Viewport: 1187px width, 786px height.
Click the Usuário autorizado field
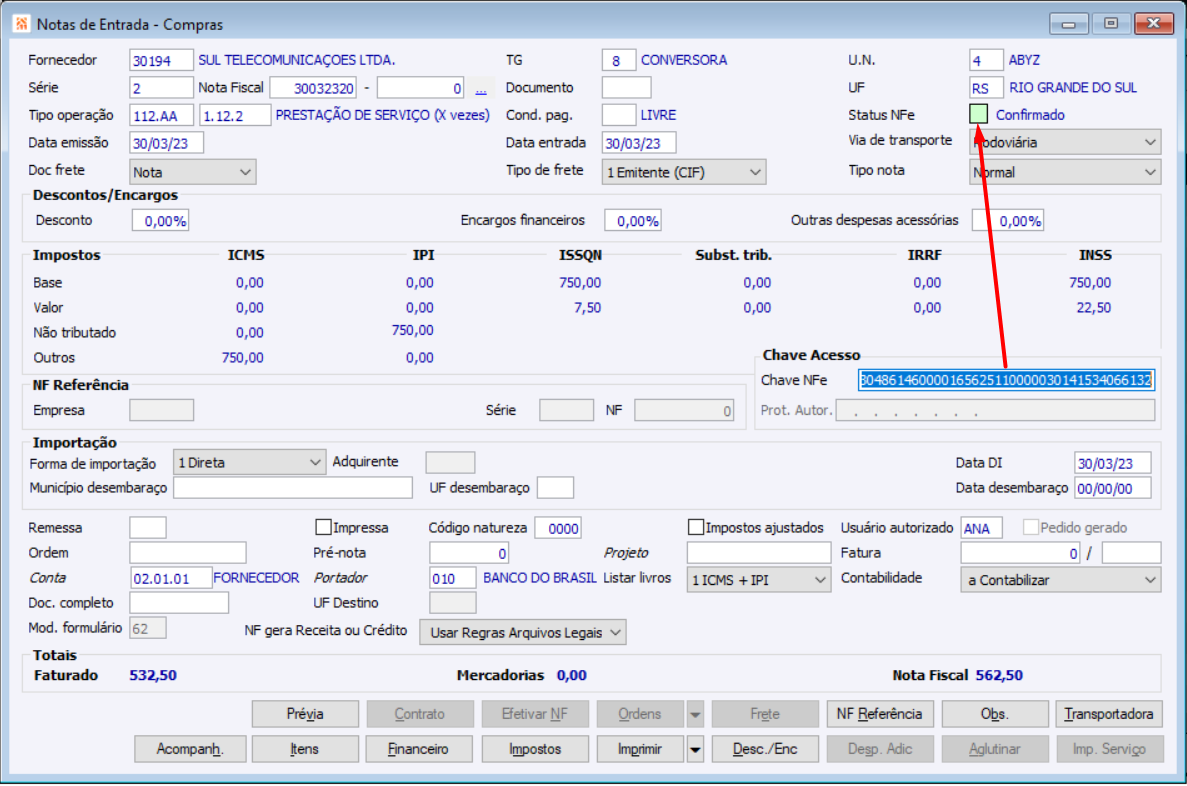pyautogui.click(x=981, y=528)
